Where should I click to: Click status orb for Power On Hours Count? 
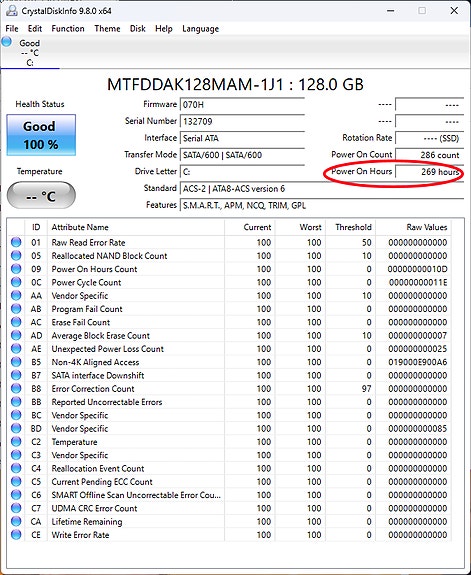coord(16,269)
